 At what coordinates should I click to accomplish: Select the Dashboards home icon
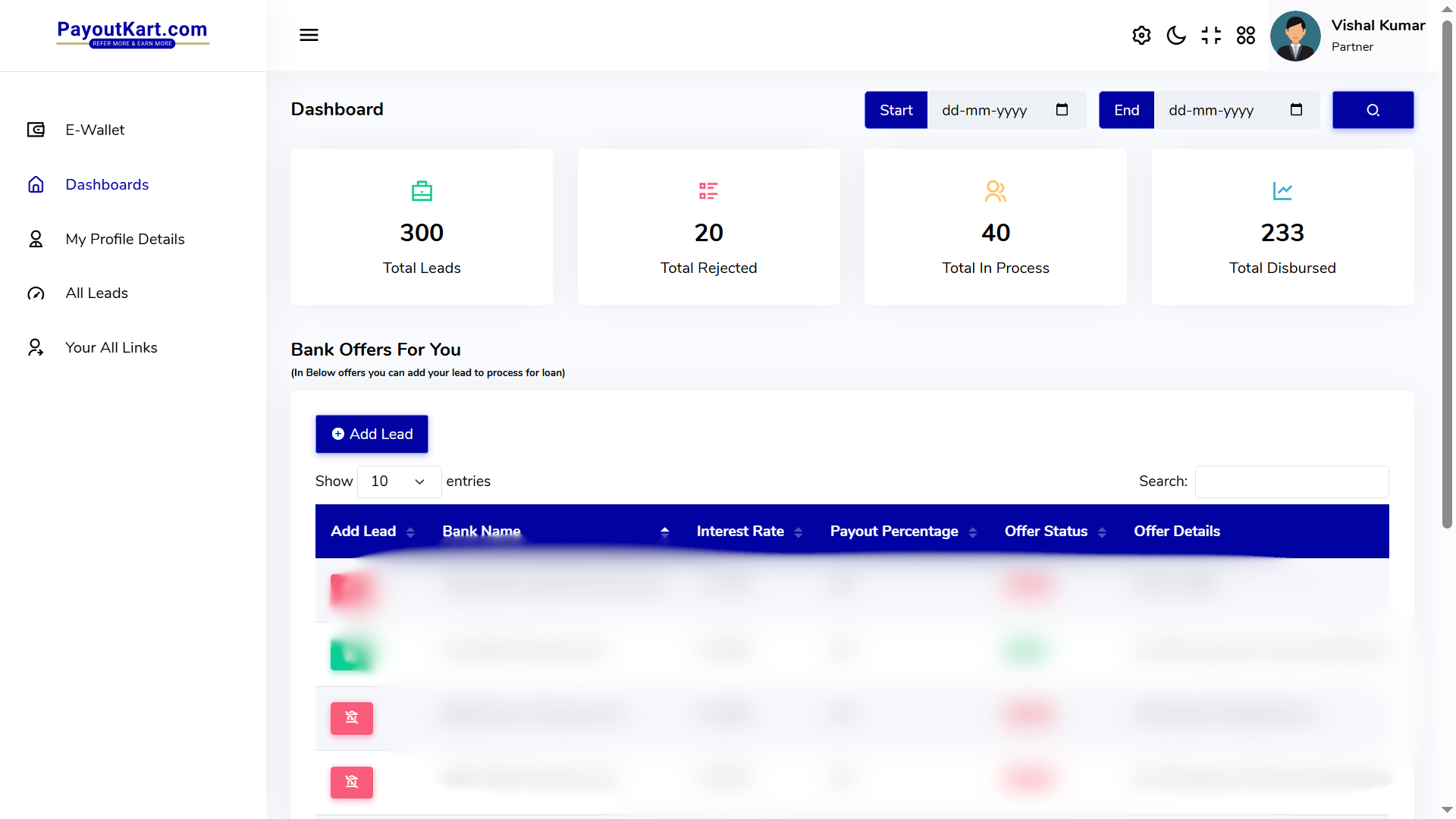pyautogui.click(x=36, y=184)
